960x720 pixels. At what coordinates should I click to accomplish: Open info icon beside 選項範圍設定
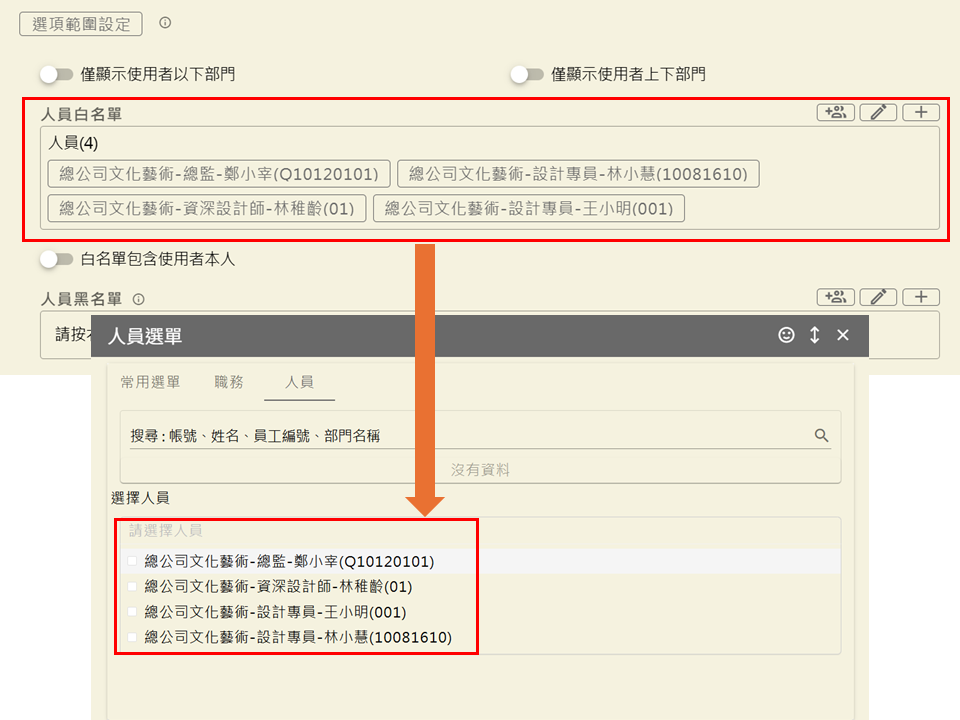165,23
